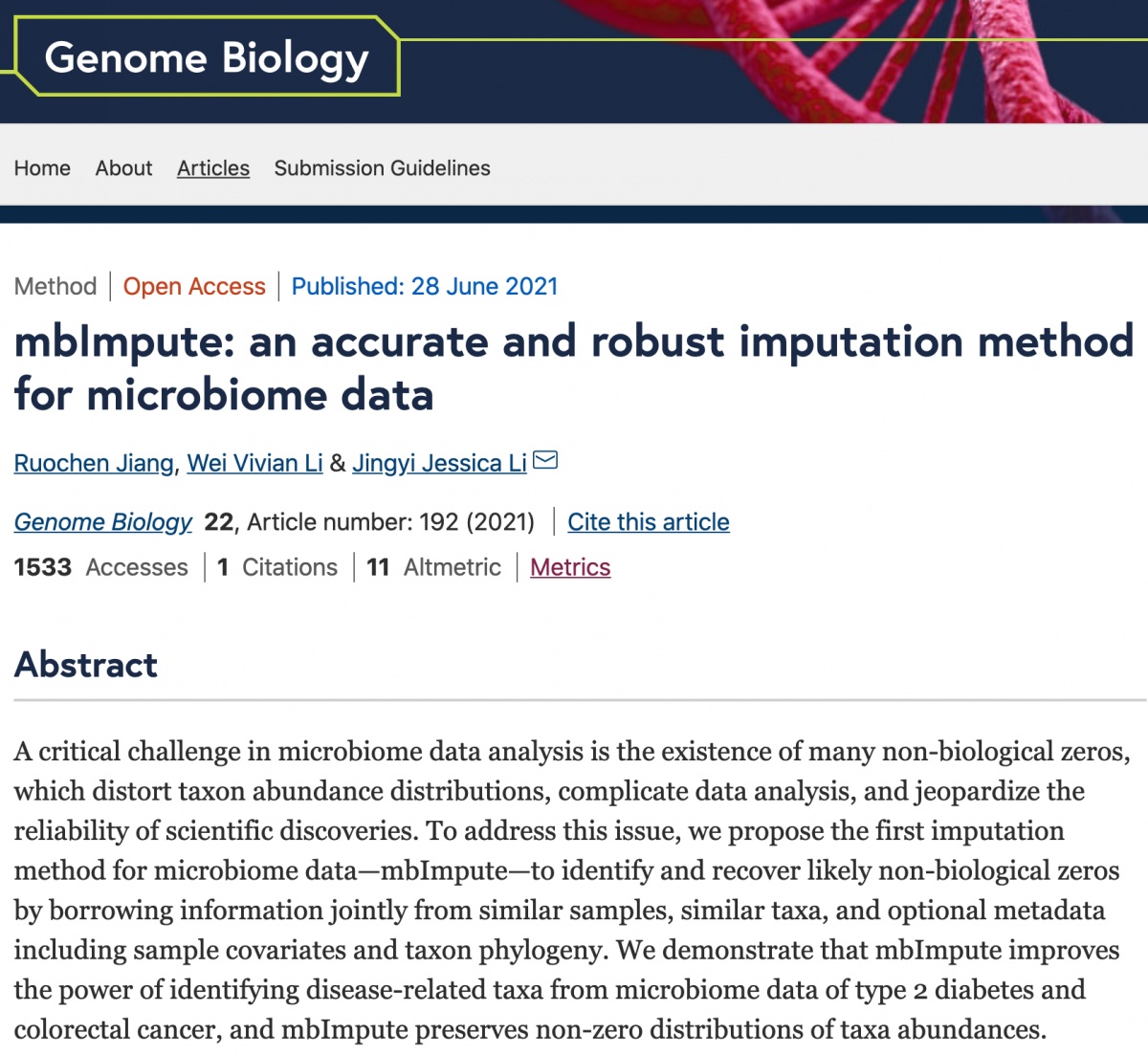Screen dimensions: 1148x1055
Task: Click the Genome Biology logo banner
Action: 207,57
